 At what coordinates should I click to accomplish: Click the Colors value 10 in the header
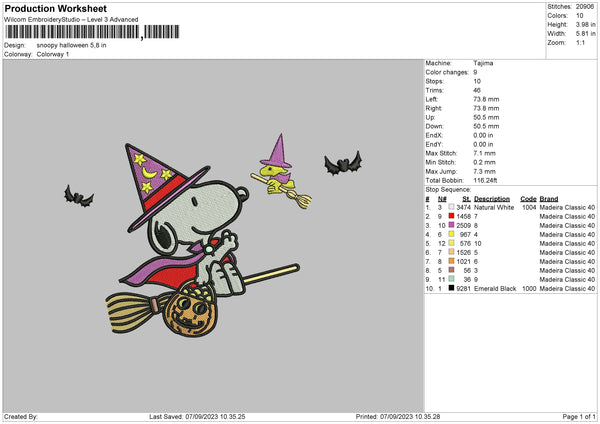[x=579, y=16]
